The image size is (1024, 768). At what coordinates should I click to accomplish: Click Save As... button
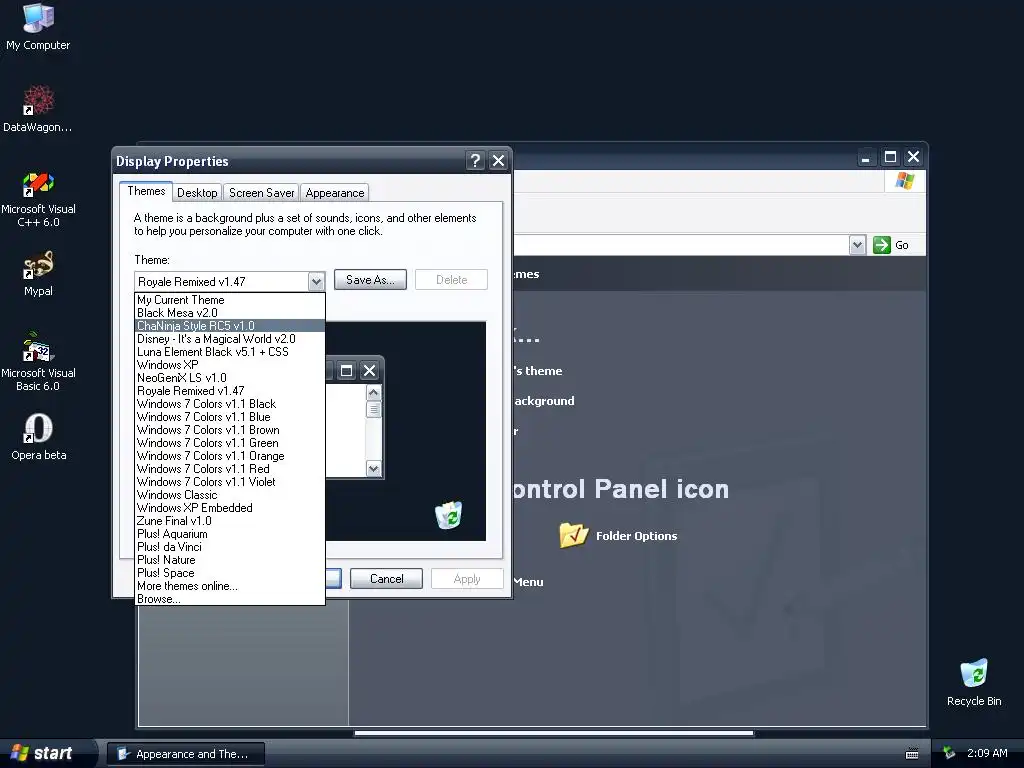tap(370, 280)
